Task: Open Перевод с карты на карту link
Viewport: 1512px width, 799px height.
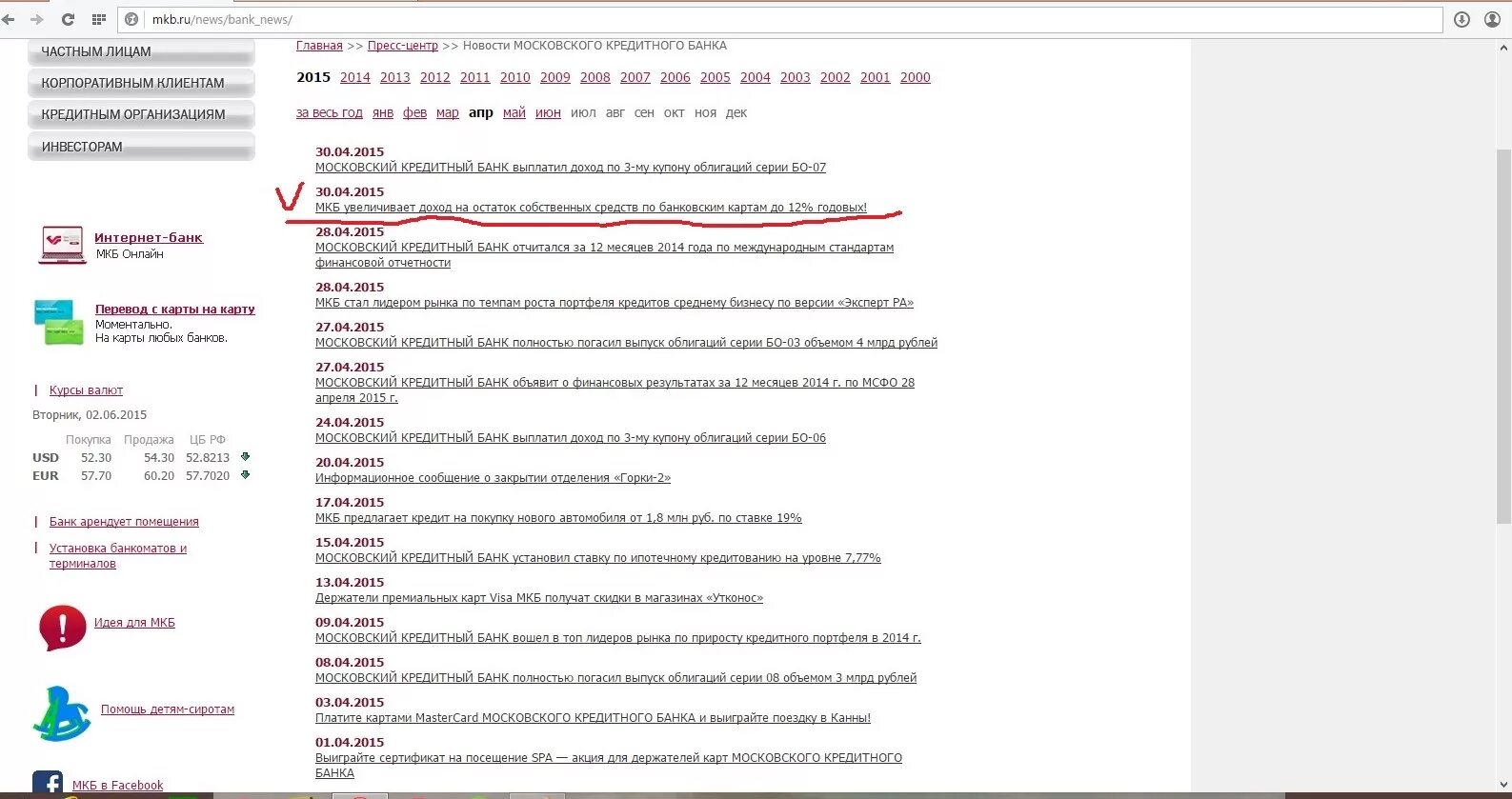Action: [175, 310]
